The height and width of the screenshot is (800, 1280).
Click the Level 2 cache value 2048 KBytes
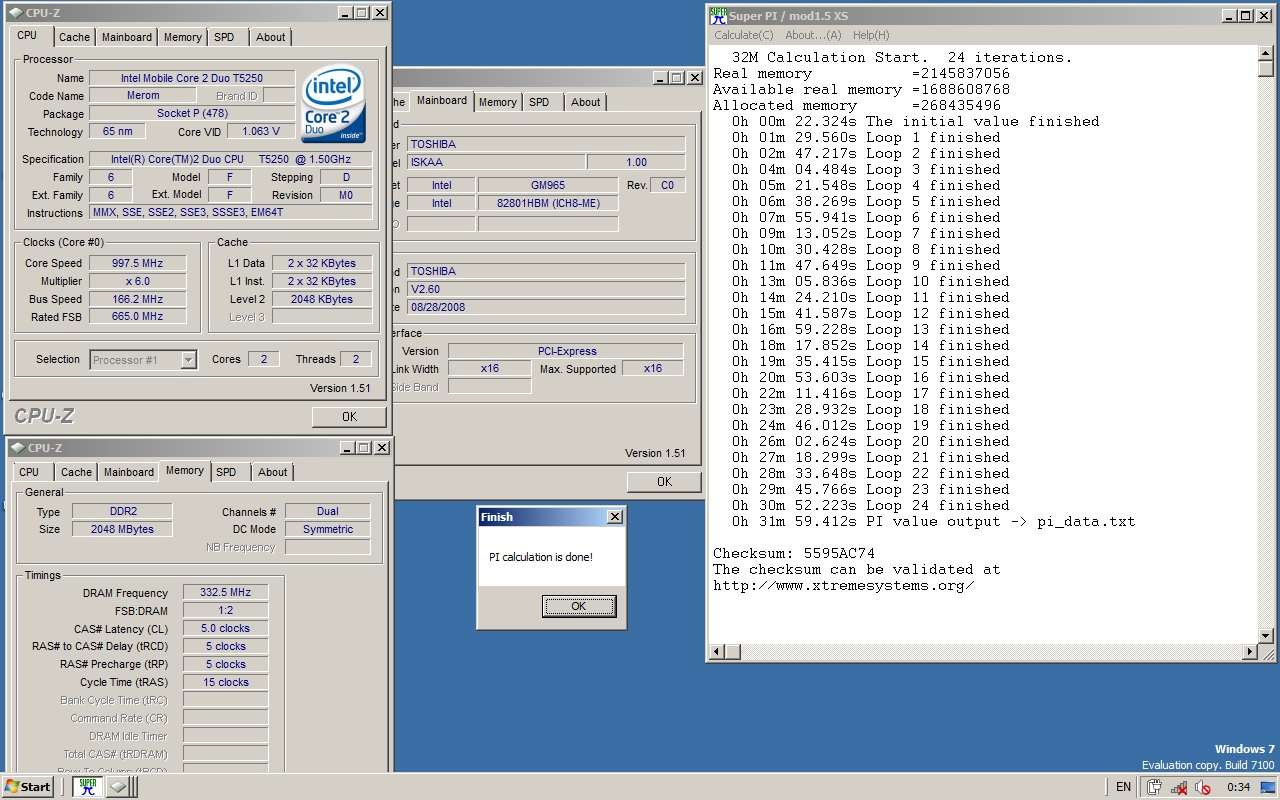[321, 299]
